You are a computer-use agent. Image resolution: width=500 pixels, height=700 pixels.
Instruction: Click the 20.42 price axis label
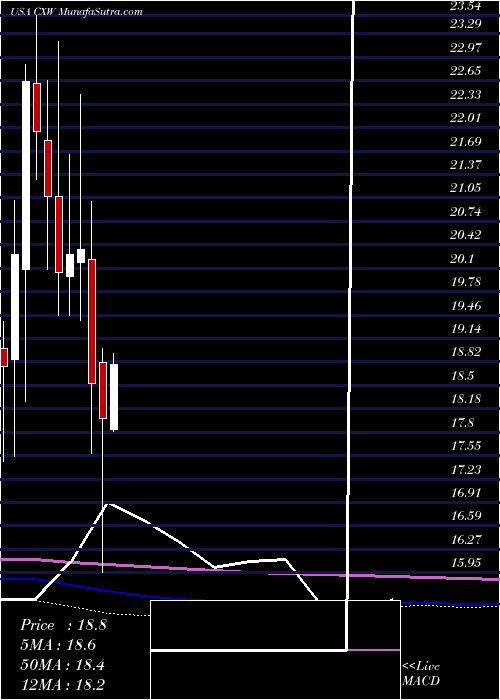coord(465,235)
